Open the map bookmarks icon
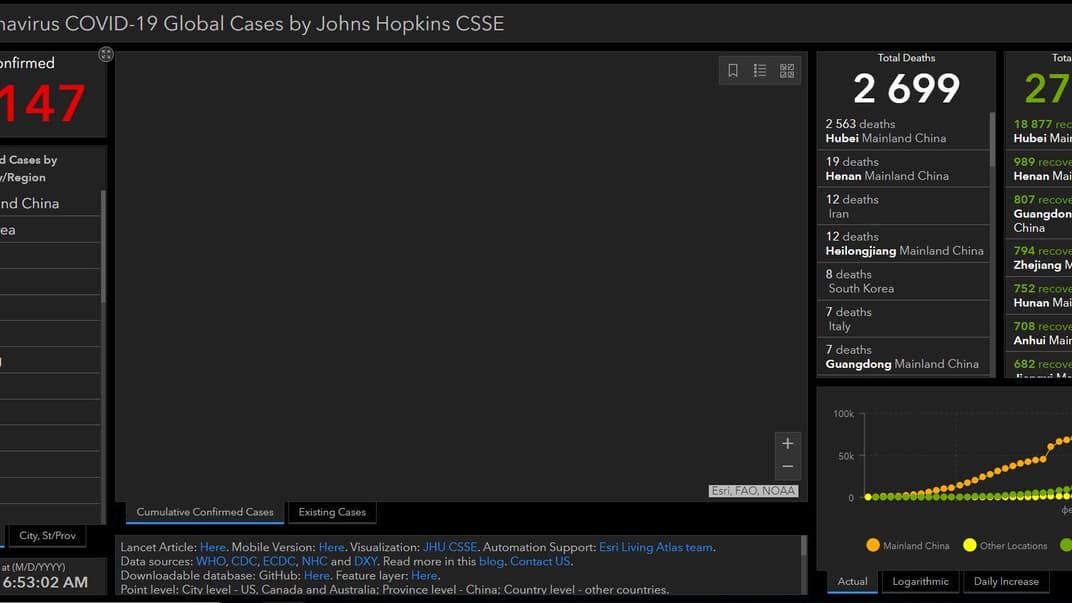This screenshot has width=1072, height=603. coord(733,70)
